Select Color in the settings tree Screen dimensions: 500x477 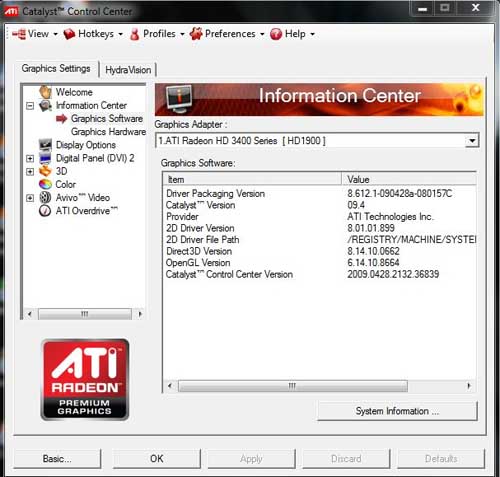[x=65, y=184]
